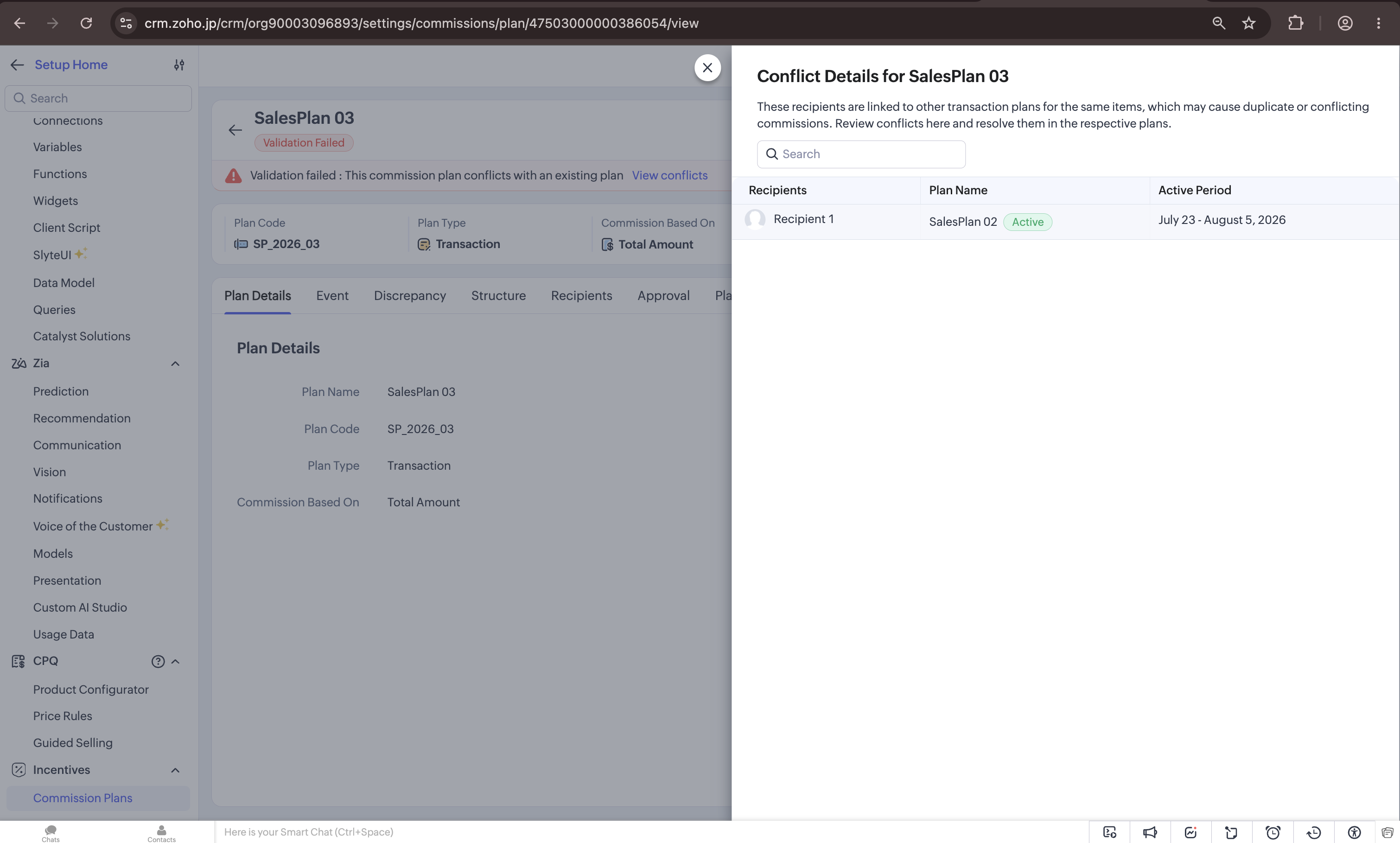Open Price Rules in the sidebar
The width and height of the screenshot is (1400, 843).
click(63, 716)
